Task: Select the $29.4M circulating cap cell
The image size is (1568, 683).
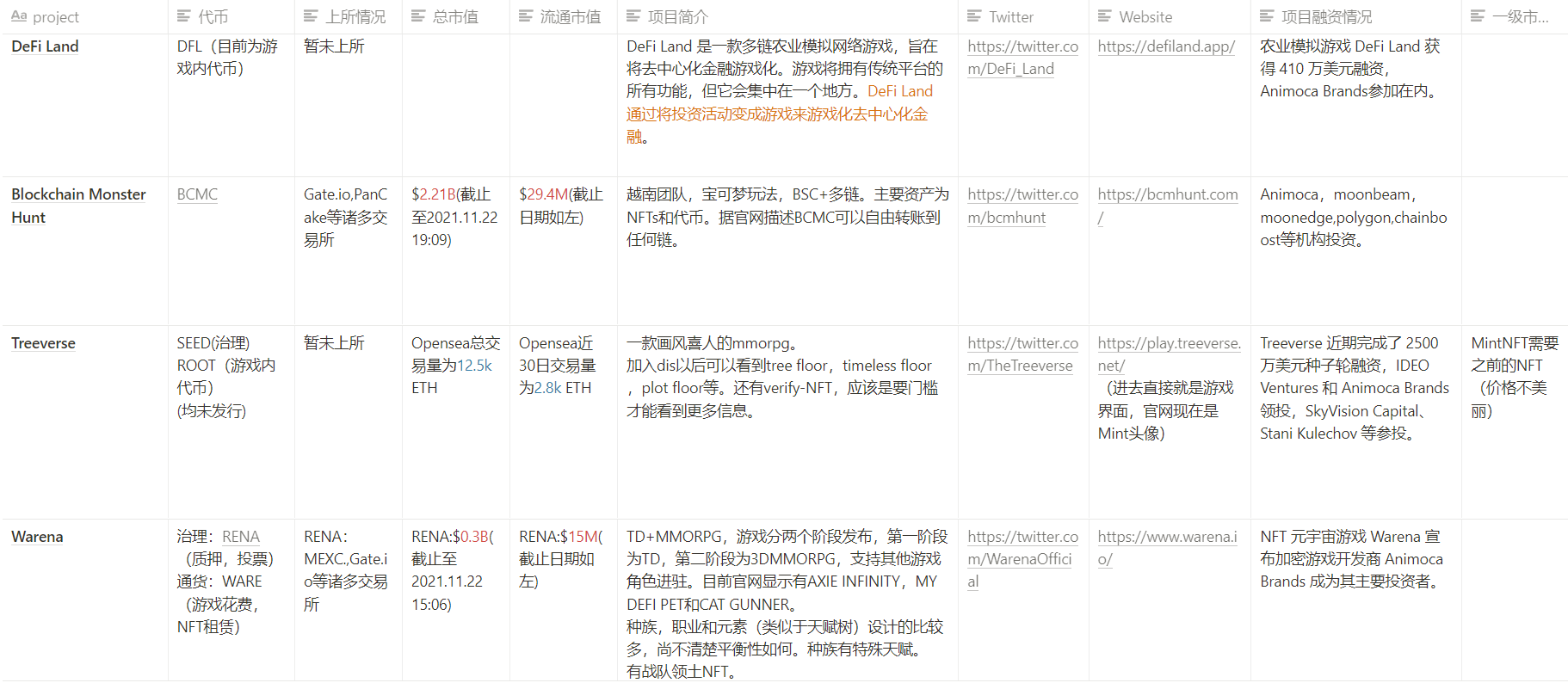Action: click(564, 251)
